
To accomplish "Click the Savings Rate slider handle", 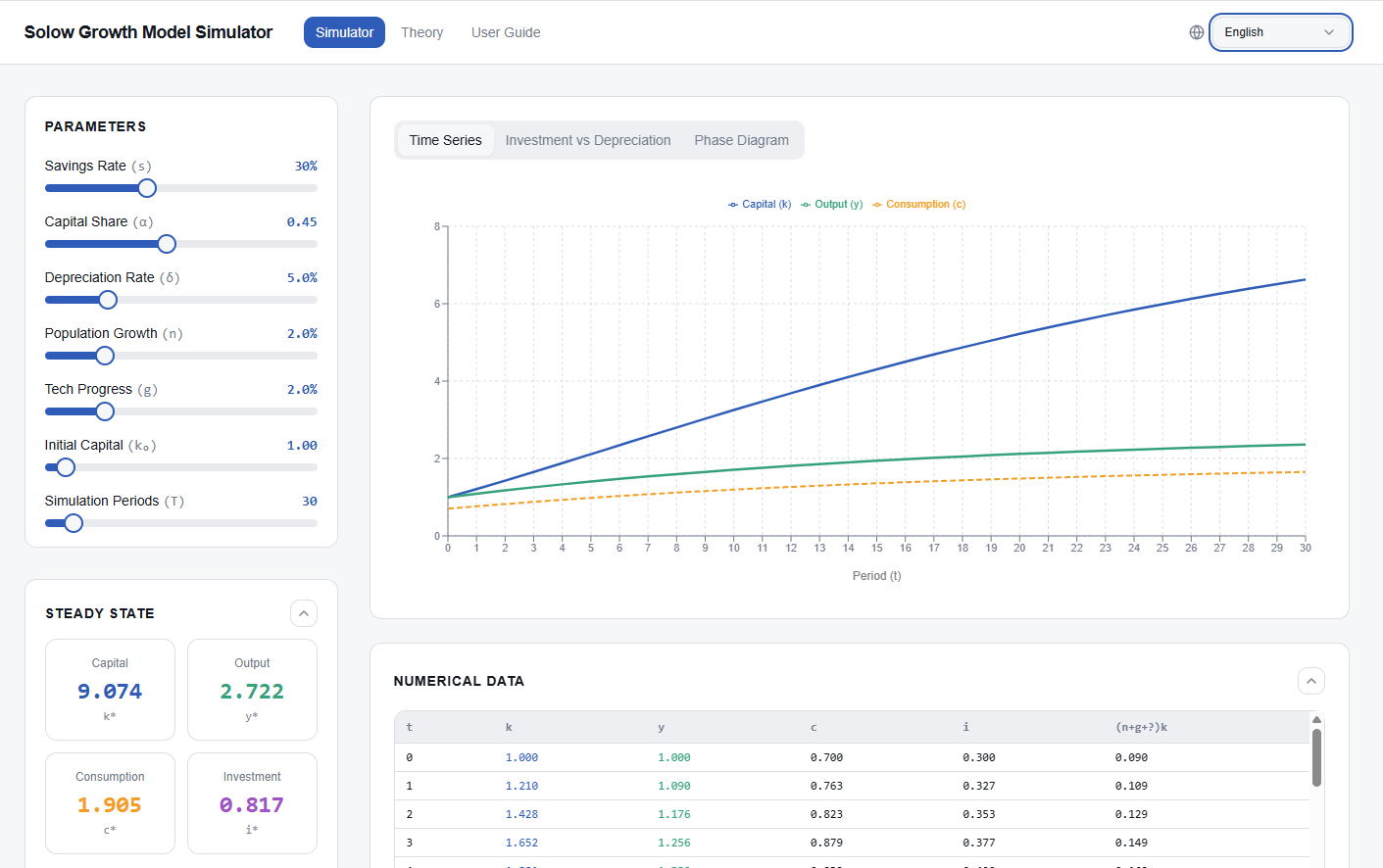I will pyautogui.click(x=147, y=188).
